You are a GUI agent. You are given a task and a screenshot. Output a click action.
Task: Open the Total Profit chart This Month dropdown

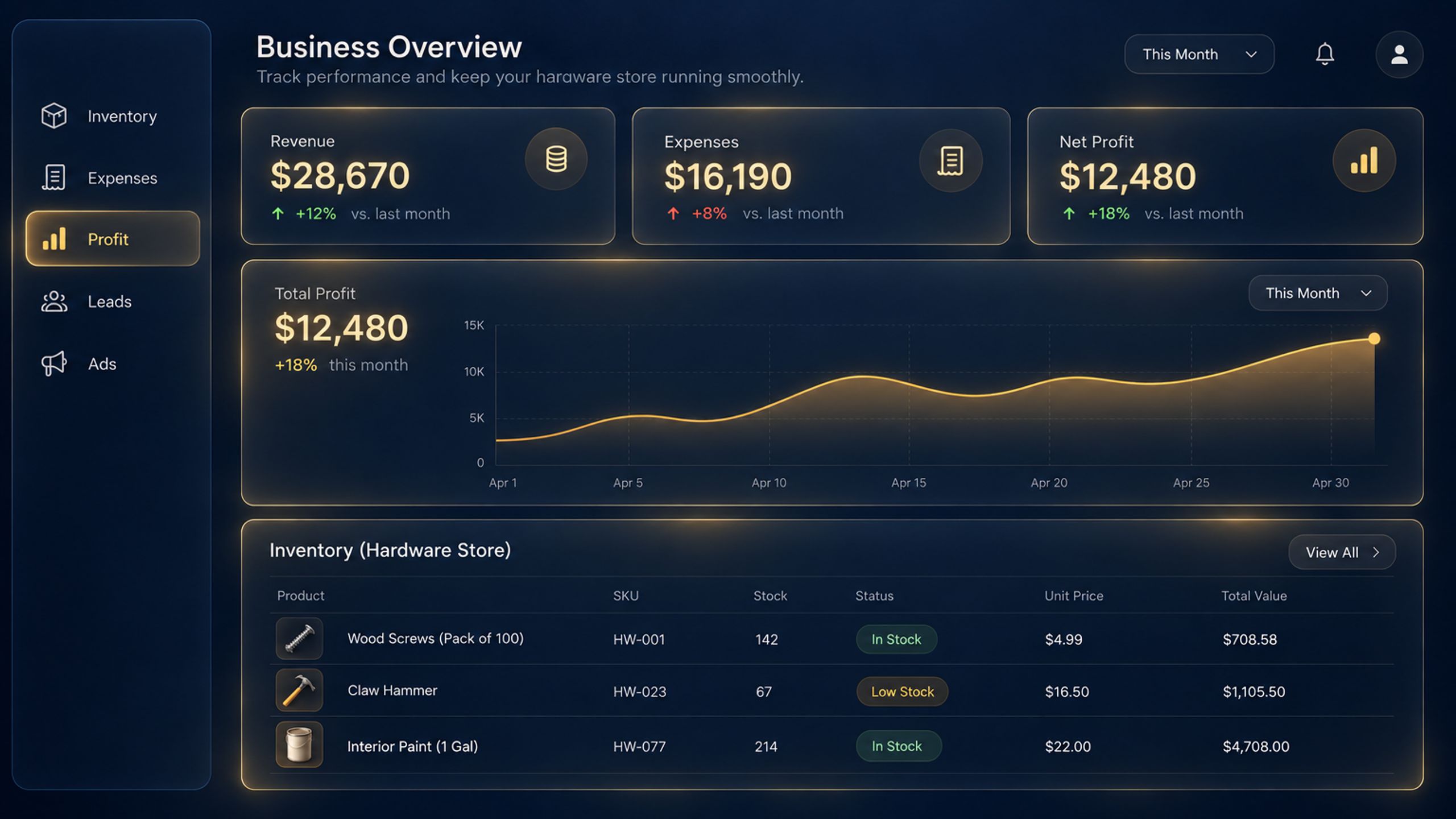click(x=1318, y=293)
